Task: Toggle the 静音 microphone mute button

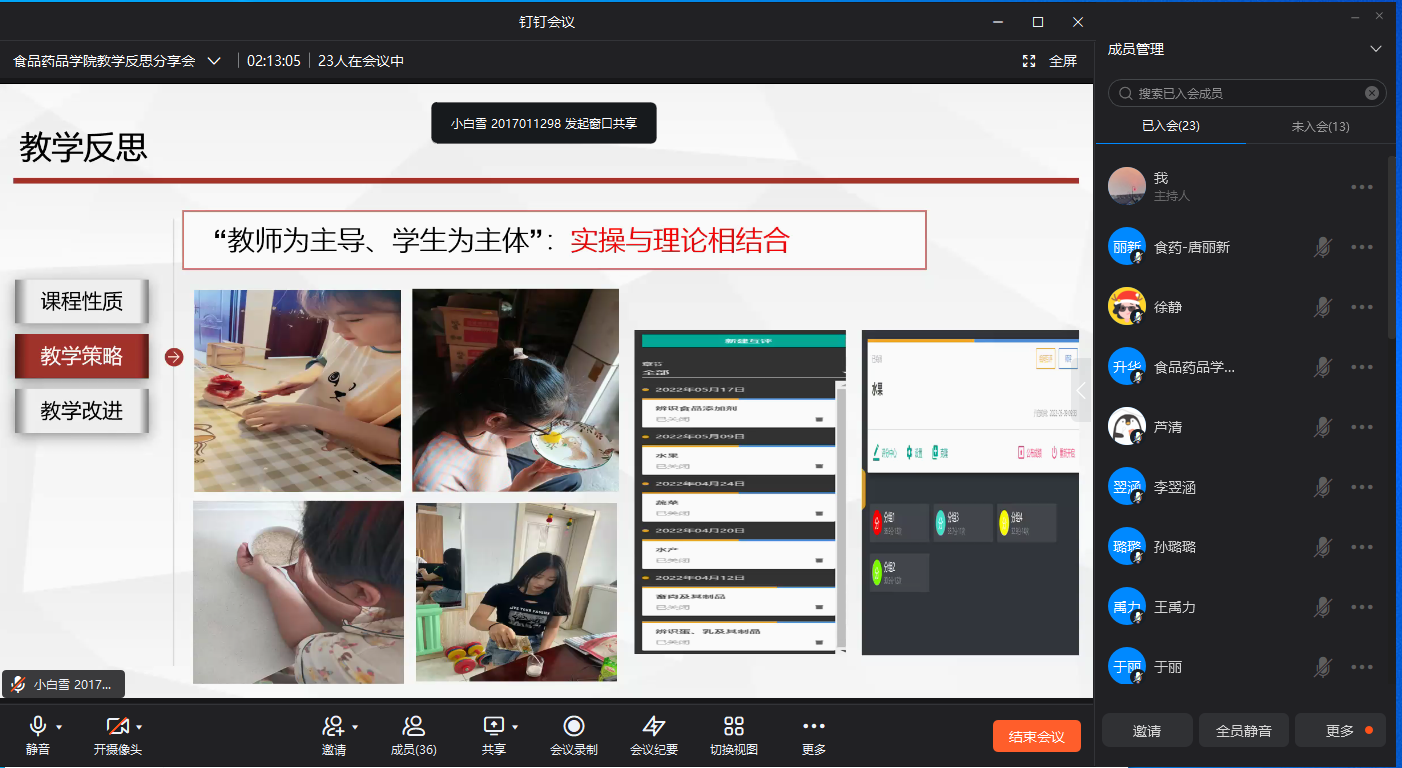Action: tap(38, 726)
